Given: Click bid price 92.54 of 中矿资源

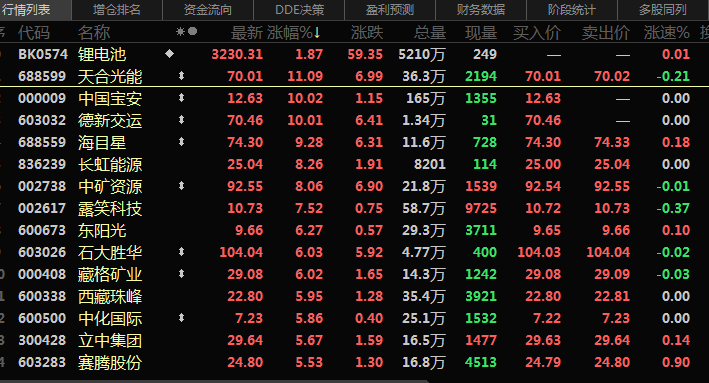Looking at the screenshot, I should [x=543, y=186].
